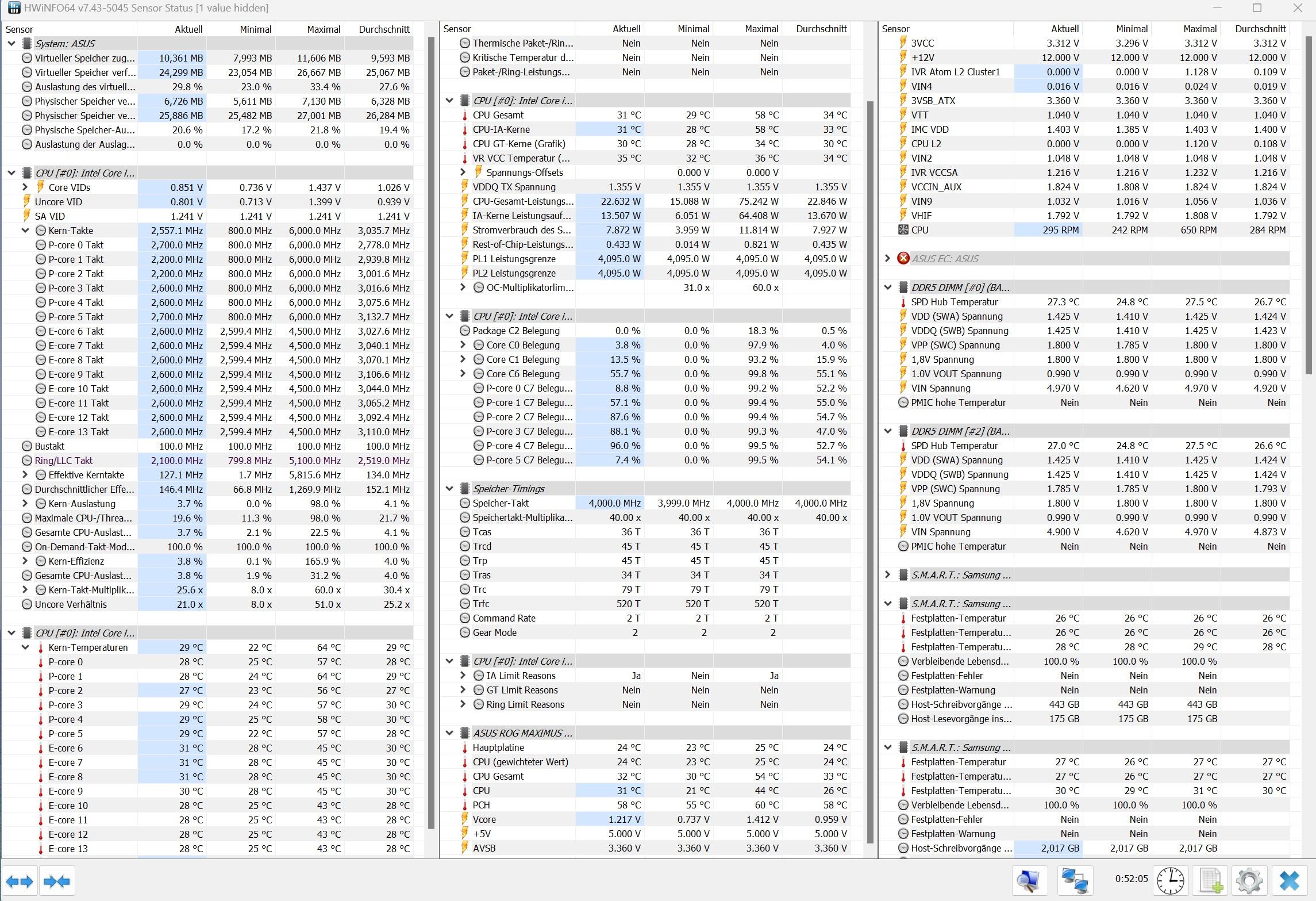This screenshot has width=1316, height=901.
Task: Click the chip icon beside System: ASUS
Action: (x=27, y=44)
